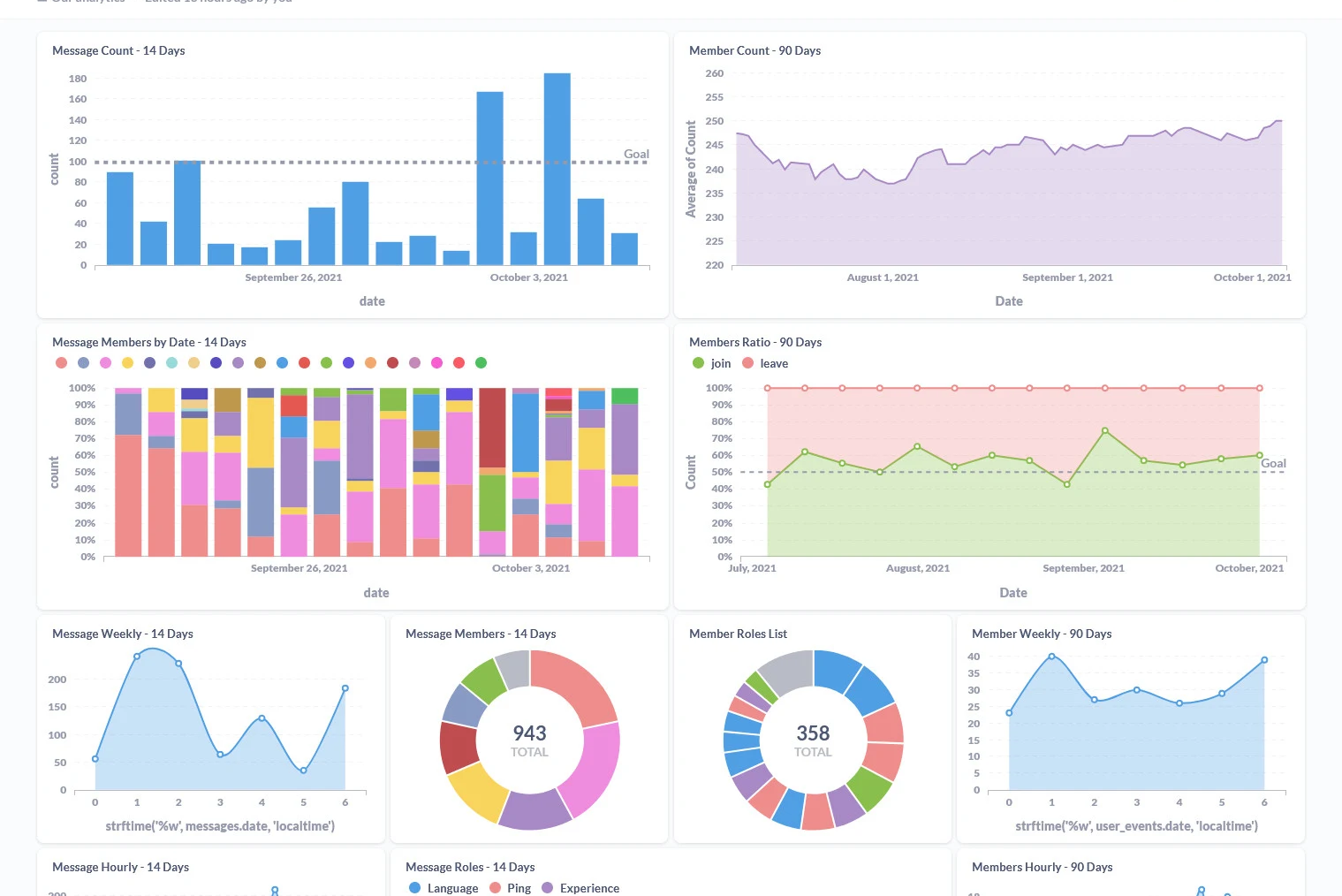The width and height of the screenshot is (1342, 896).
Task: Click the Member Weekly x-axis strftime label
Action: tap(1136, 826)
